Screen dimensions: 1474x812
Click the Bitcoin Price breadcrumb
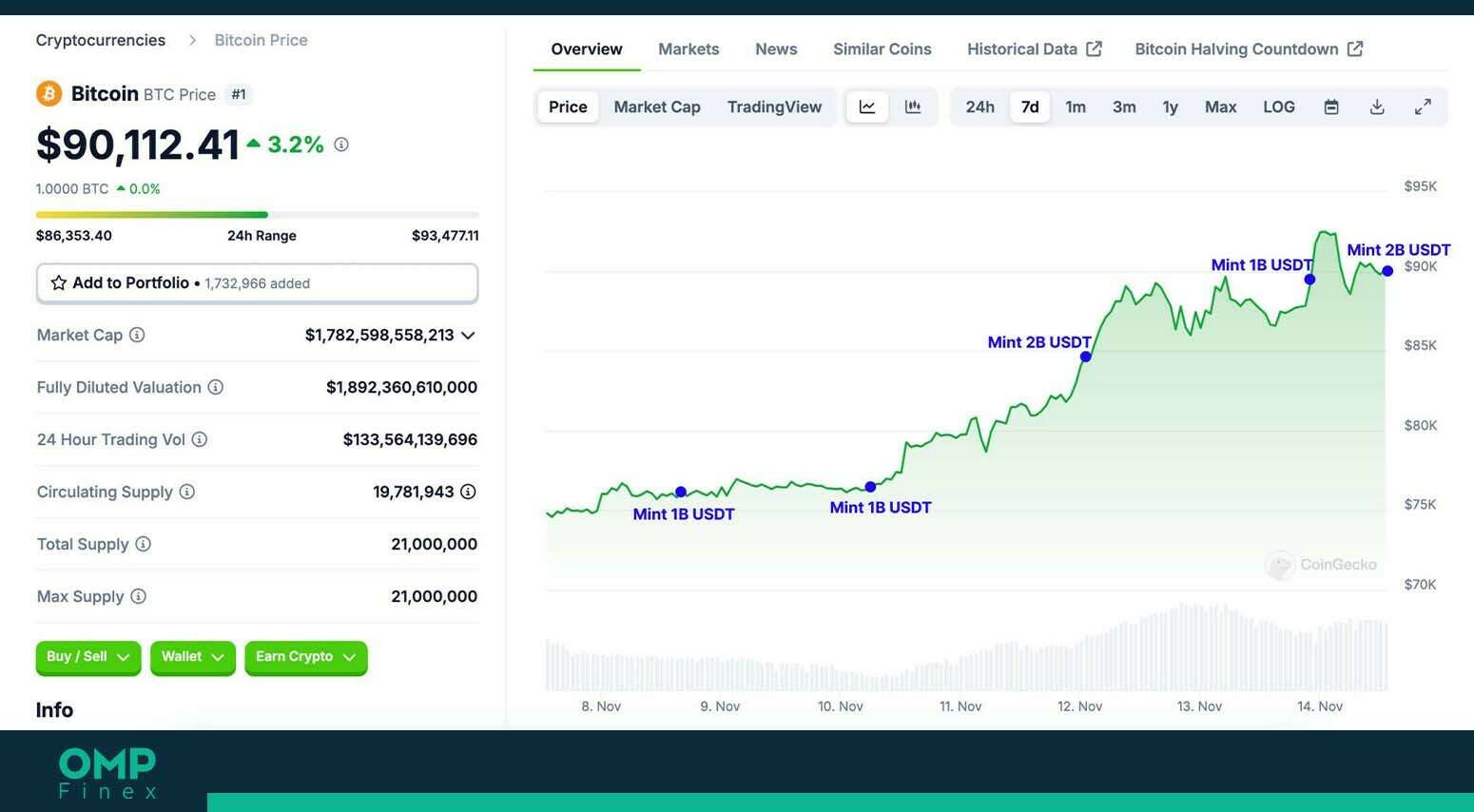point(261,40)
